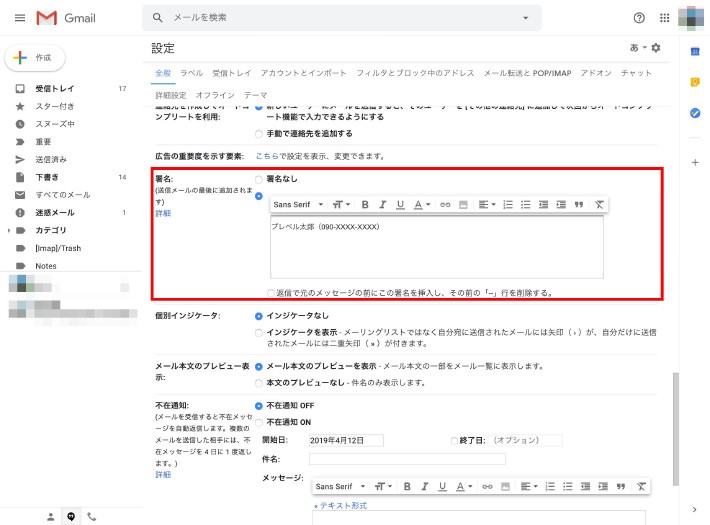Screen dimensions: 710x525
Task: Toggle underline in signature toolbar
Action: 400,205
